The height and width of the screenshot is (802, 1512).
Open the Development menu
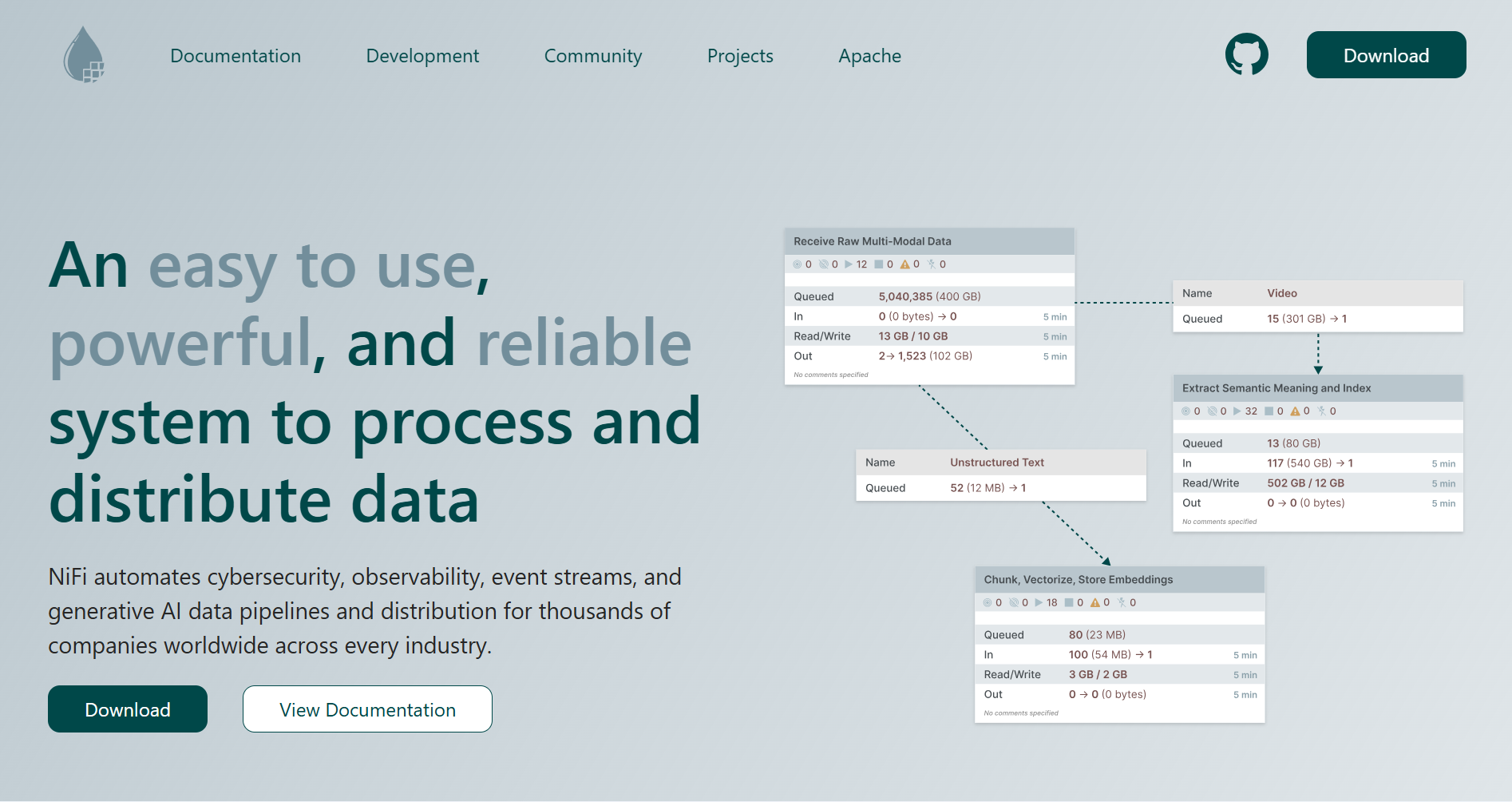[x=422, y=56]
